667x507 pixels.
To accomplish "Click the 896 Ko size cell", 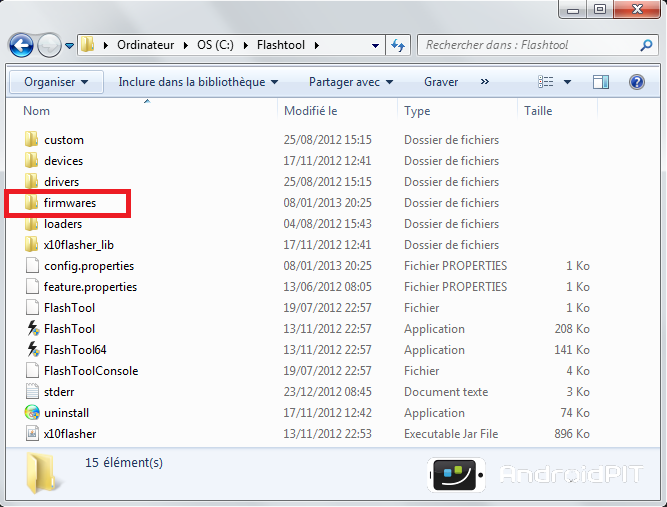I will coord(572,434).
